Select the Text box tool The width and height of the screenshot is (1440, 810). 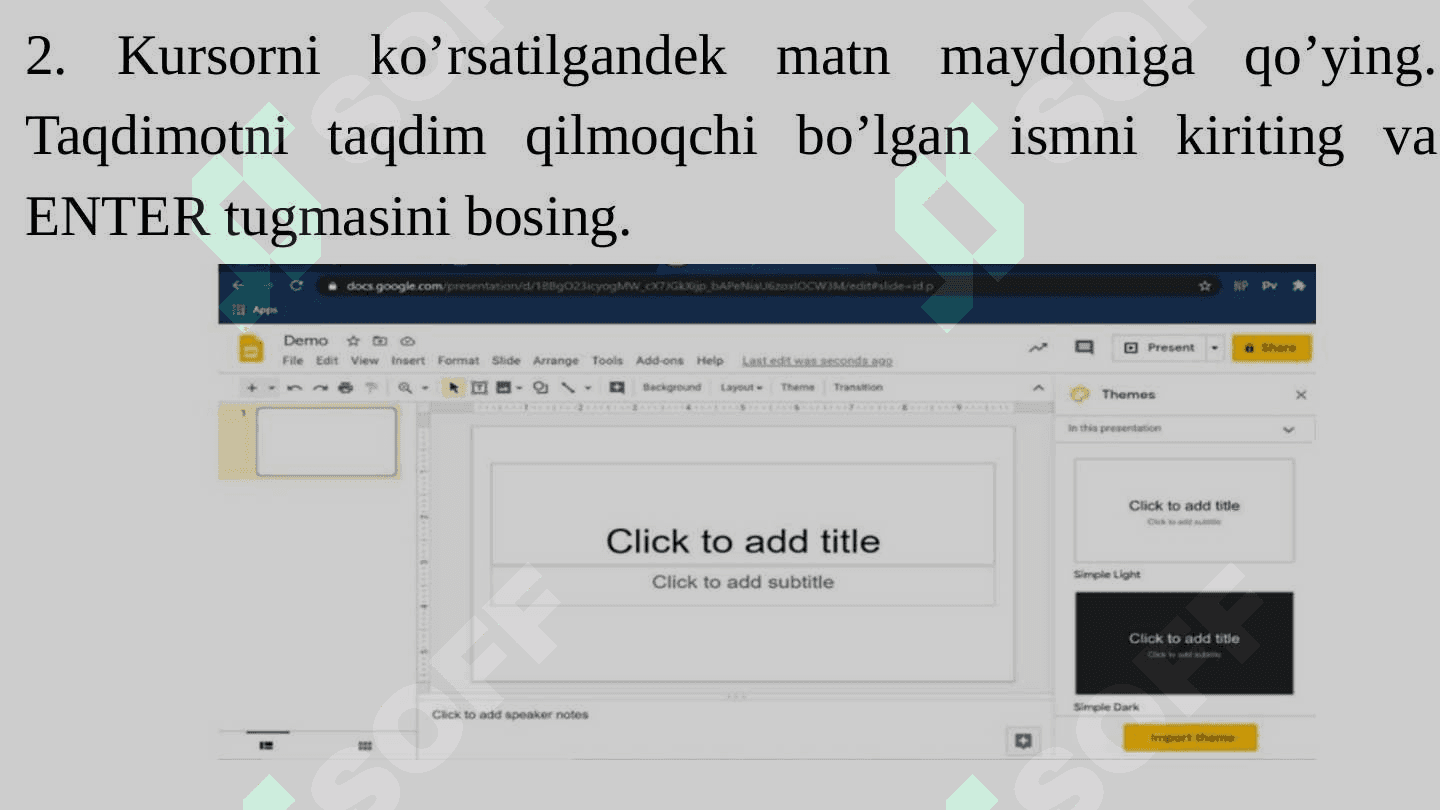click(x=479, y=388)
